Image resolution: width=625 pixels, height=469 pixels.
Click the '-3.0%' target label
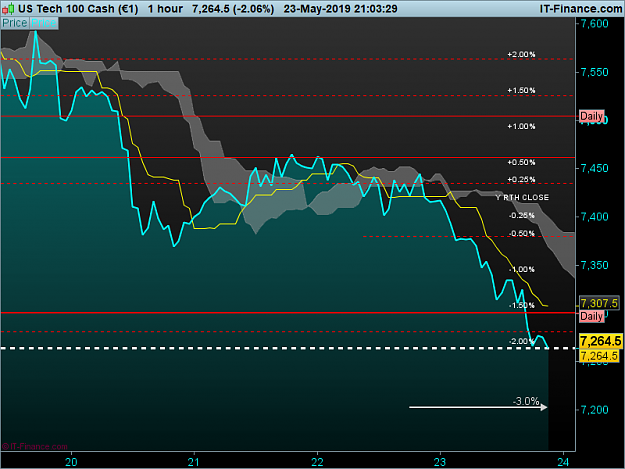pyautogui.click(x=526, y=401)
